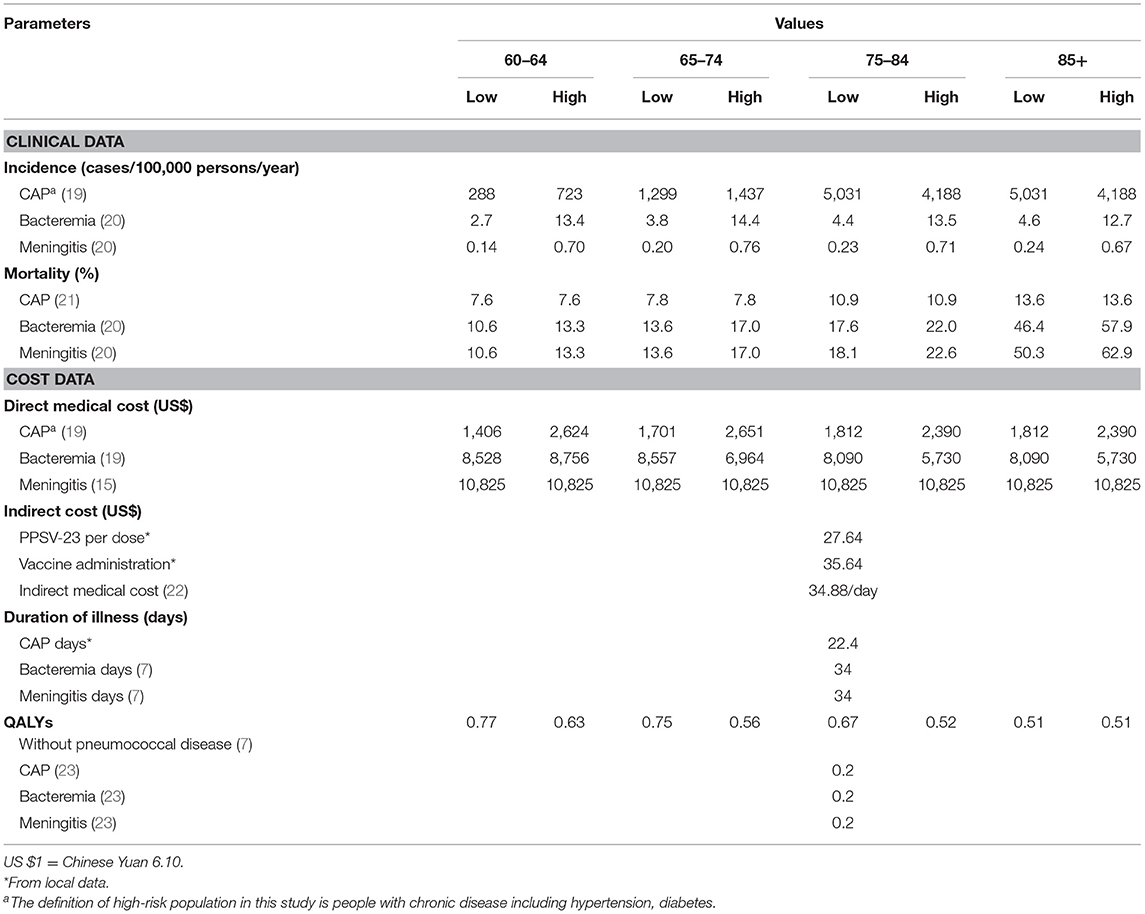
Task: Click the high-risk population definition footnote
Action: (x=359, y=903)
